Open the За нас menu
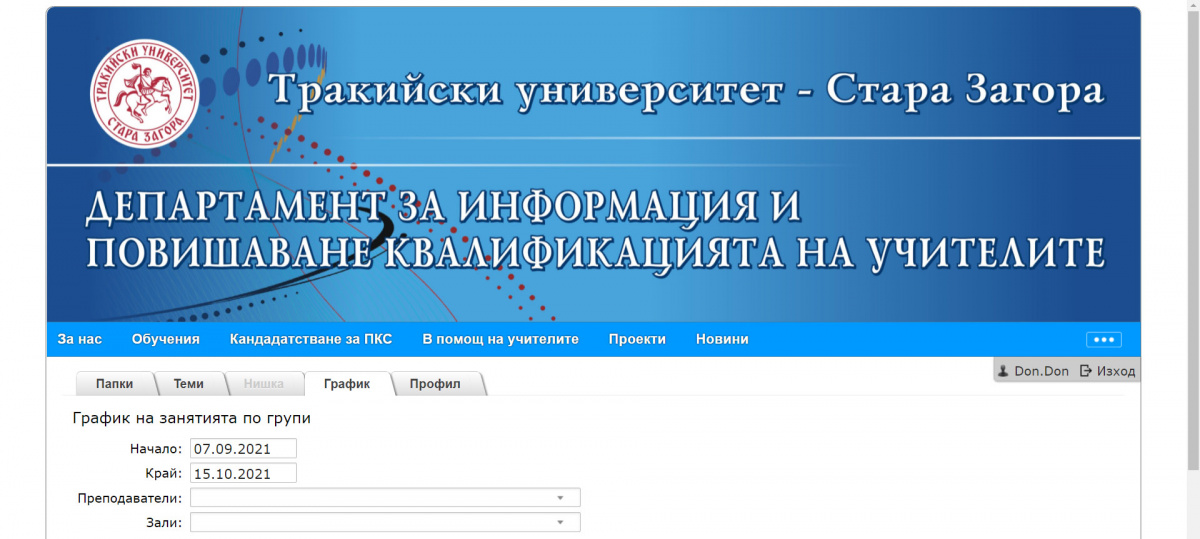1200x539 pixels. click(x=80, y=339)
